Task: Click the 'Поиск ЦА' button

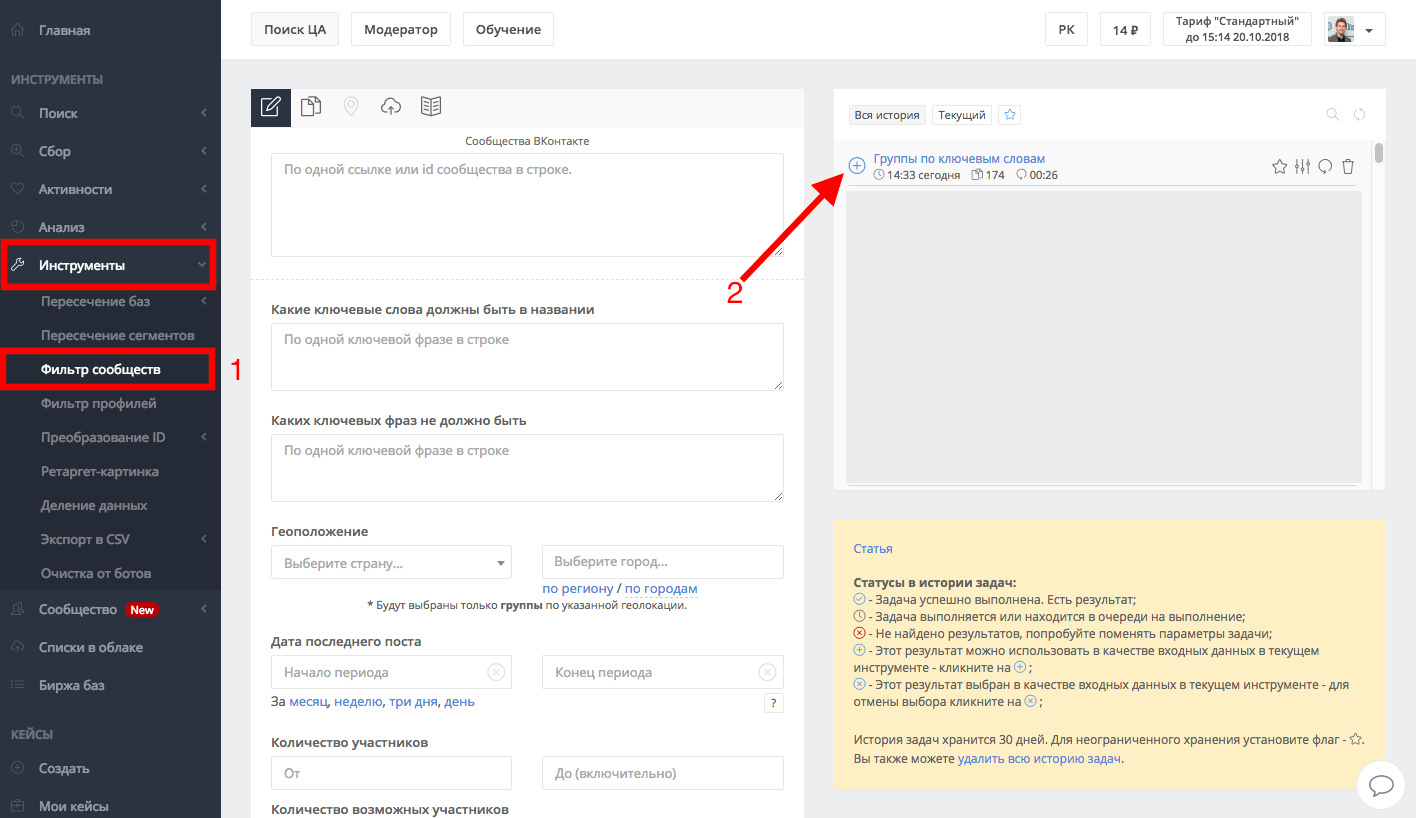Action: click(295, 30)
